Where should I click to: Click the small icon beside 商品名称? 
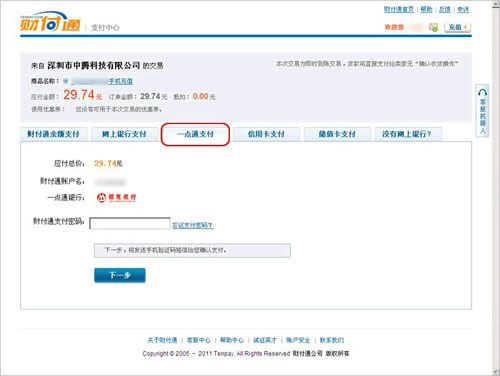(x=66, y=81)
